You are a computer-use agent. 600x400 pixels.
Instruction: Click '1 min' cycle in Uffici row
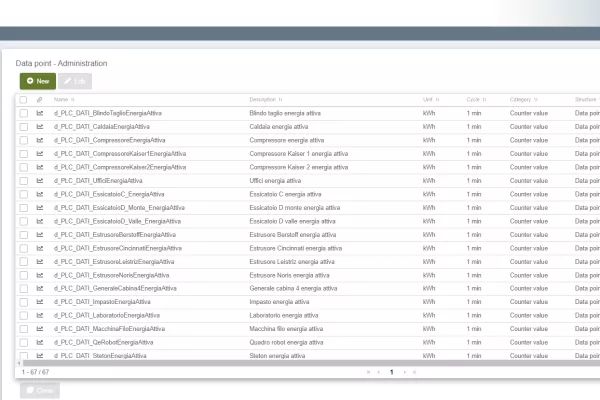click(474, 181)
